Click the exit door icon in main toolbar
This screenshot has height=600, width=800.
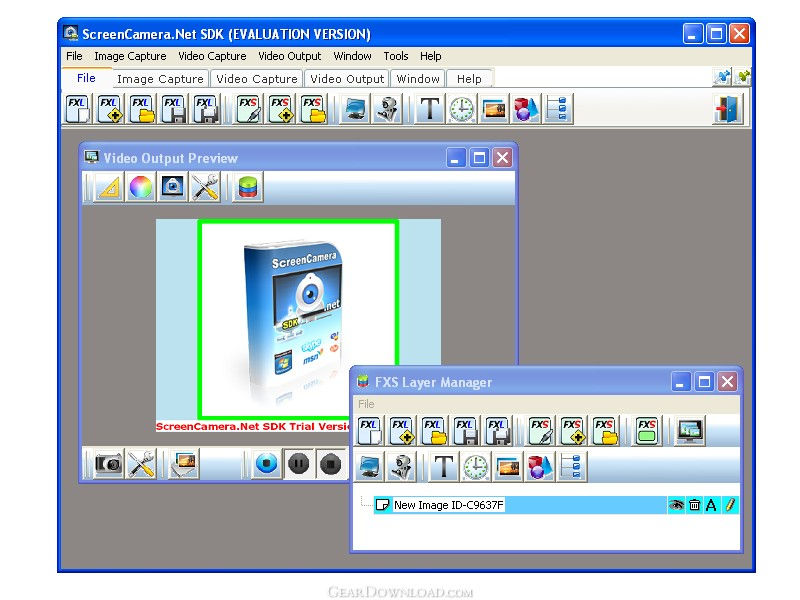[x=728, y=109]
